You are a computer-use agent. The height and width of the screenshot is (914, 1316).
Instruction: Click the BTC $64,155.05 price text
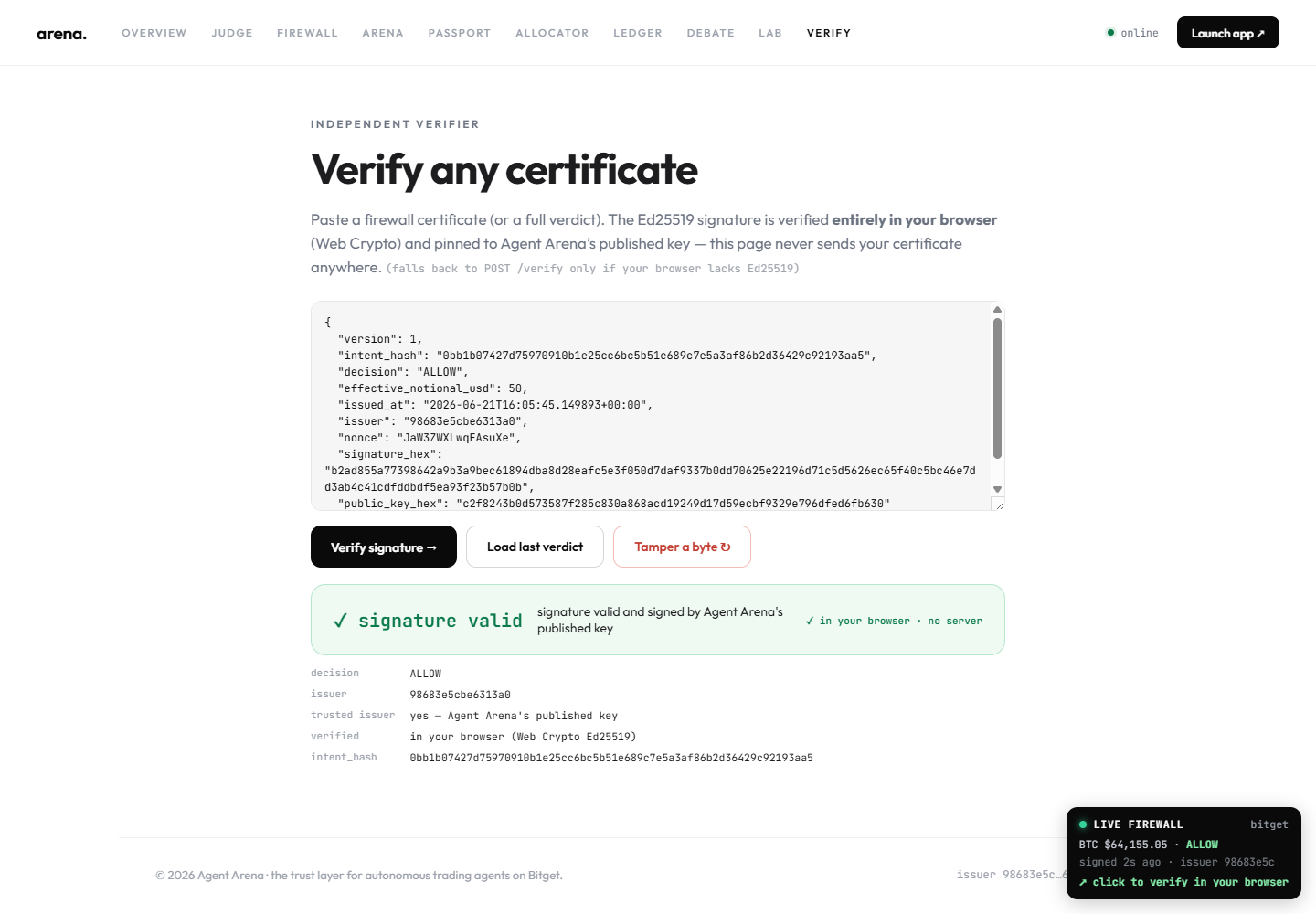pyautogui.click(x=1123, y=845)
